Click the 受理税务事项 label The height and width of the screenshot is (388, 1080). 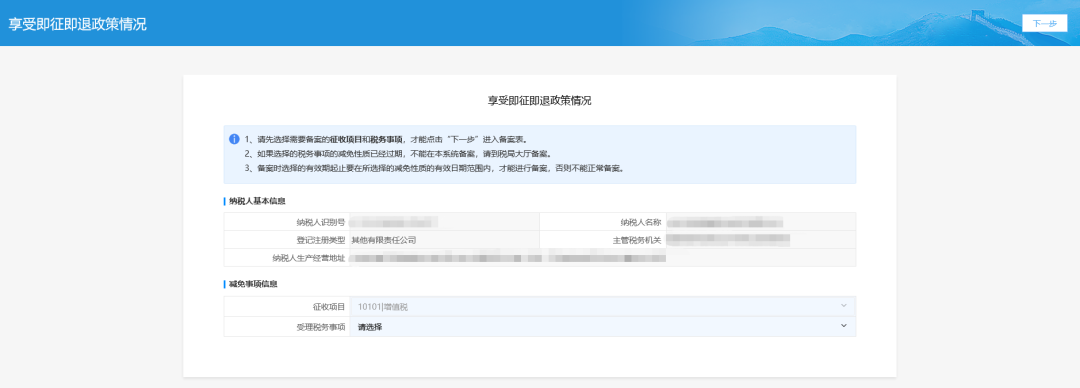pyautogui.click(x=320, y=327)
